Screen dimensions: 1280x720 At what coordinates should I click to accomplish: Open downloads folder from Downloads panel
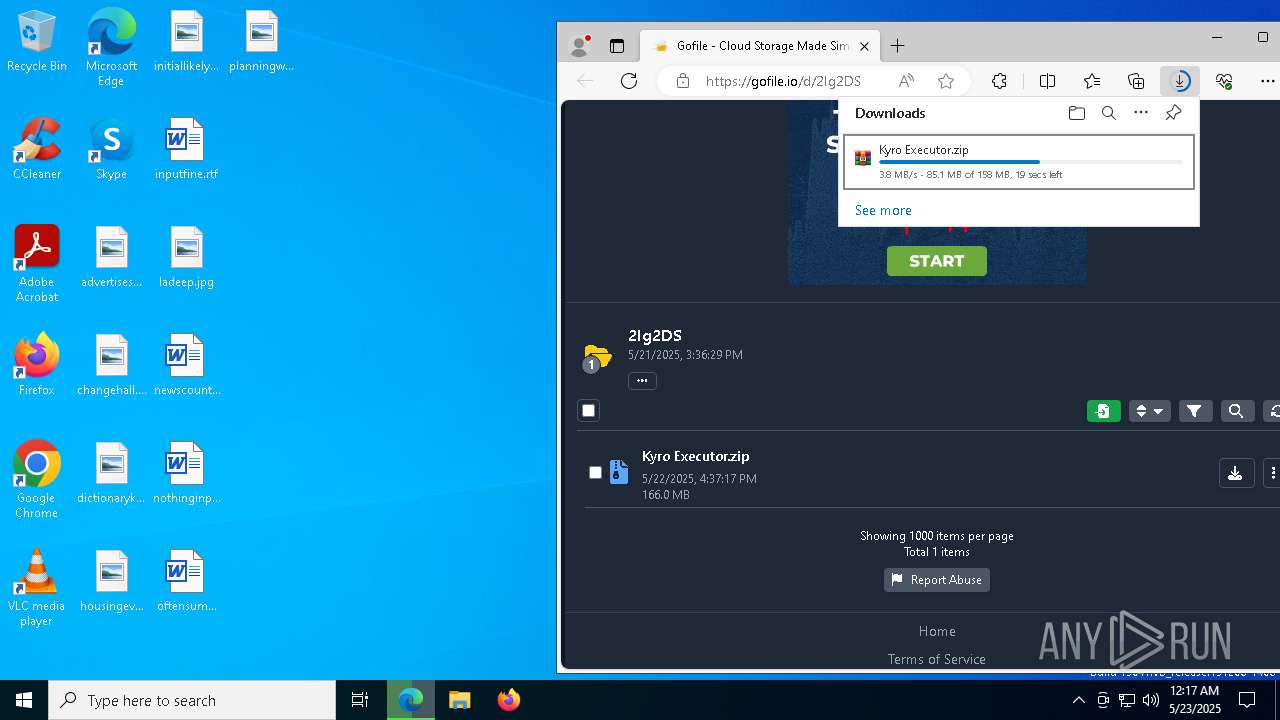click(1077, 113)
